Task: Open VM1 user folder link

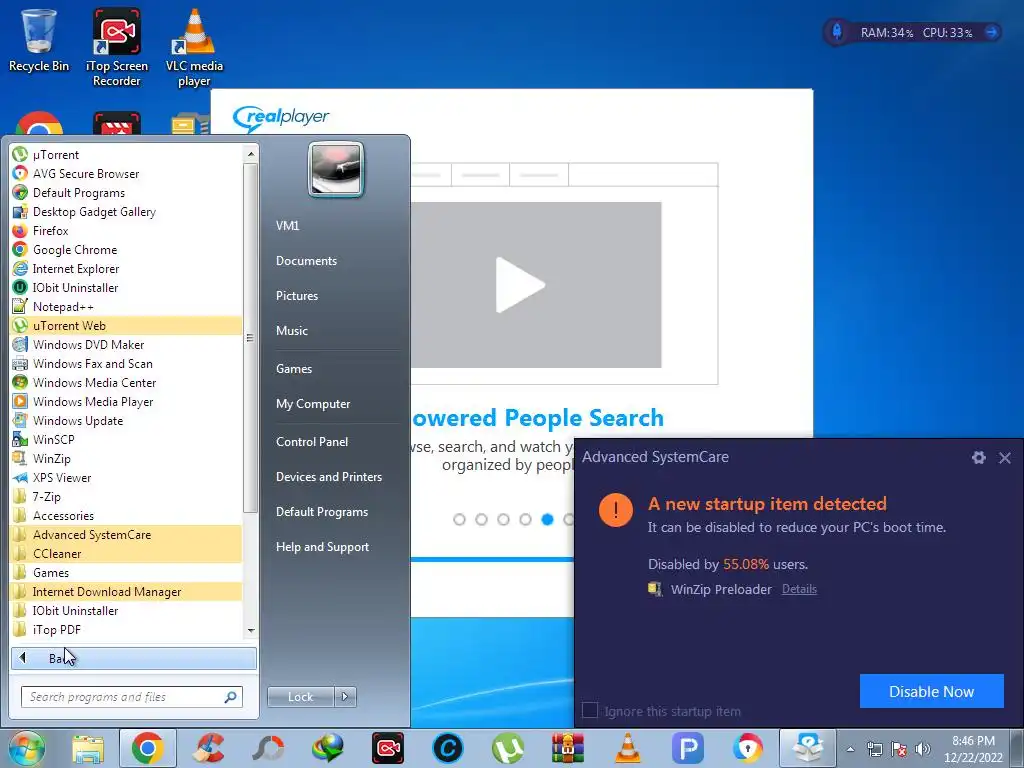Action: pos(287,225)
